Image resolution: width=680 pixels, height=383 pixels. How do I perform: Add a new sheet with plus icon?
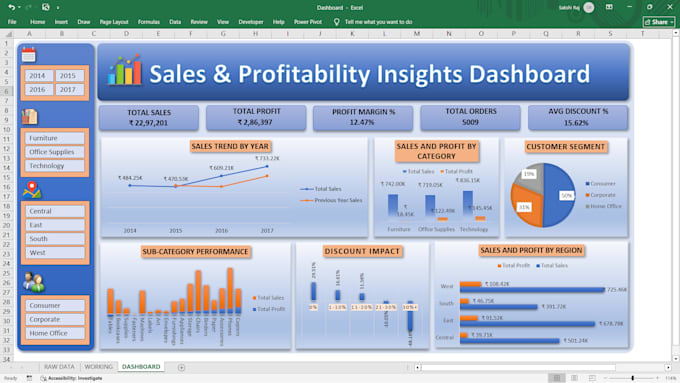[x=181, y=367]
